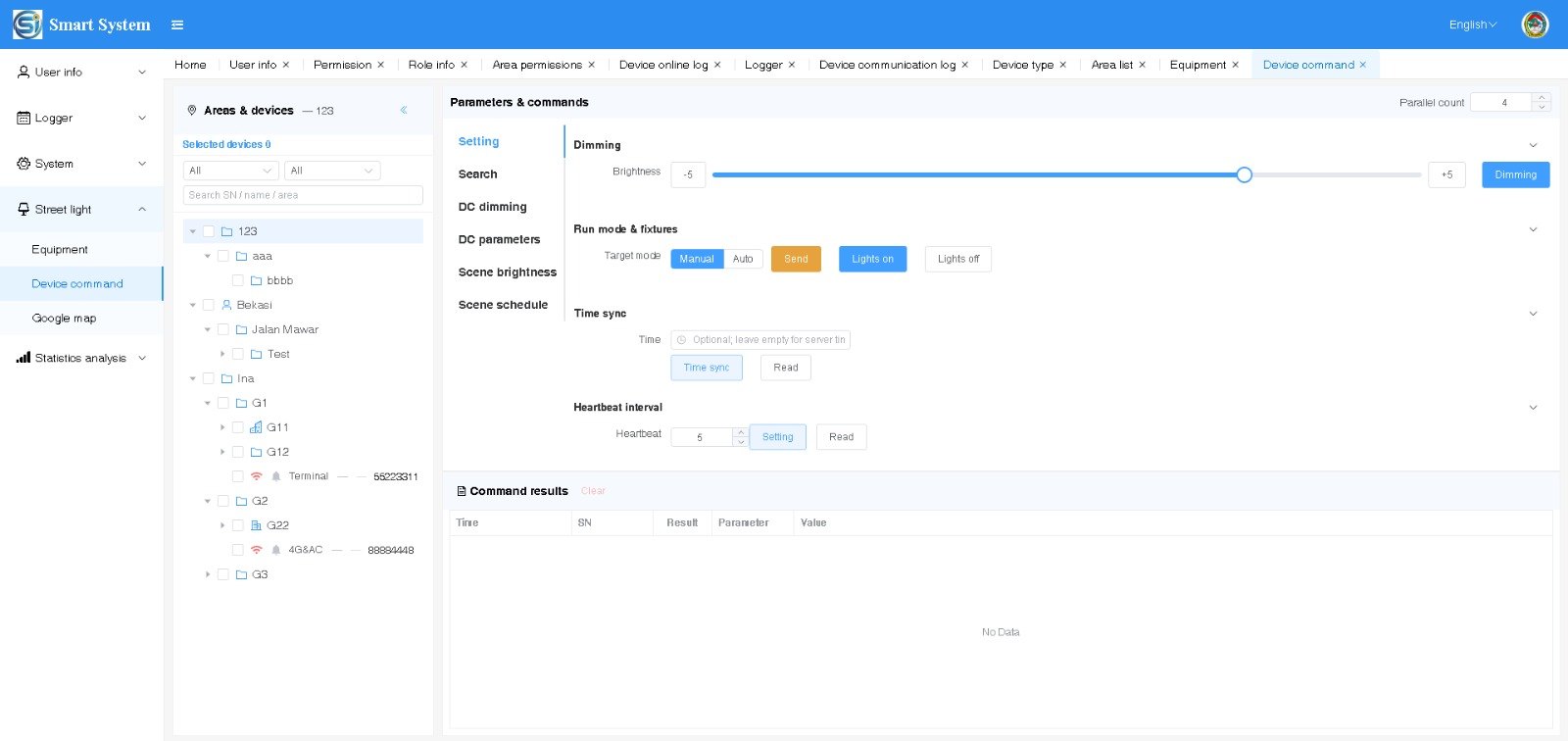Click the bell icon of Terminal device

(276, 476)
